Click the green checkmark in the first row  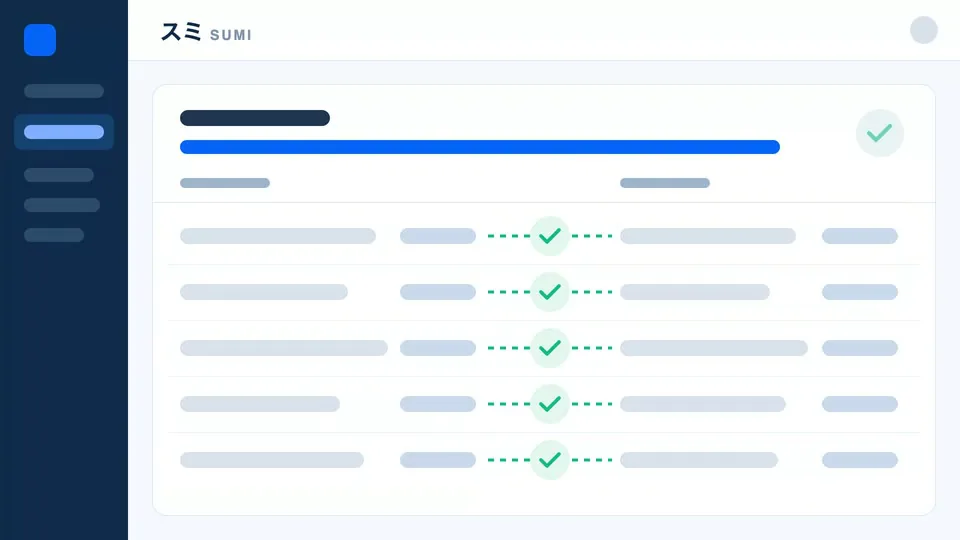pyautogui.click(x=550, y=236)
